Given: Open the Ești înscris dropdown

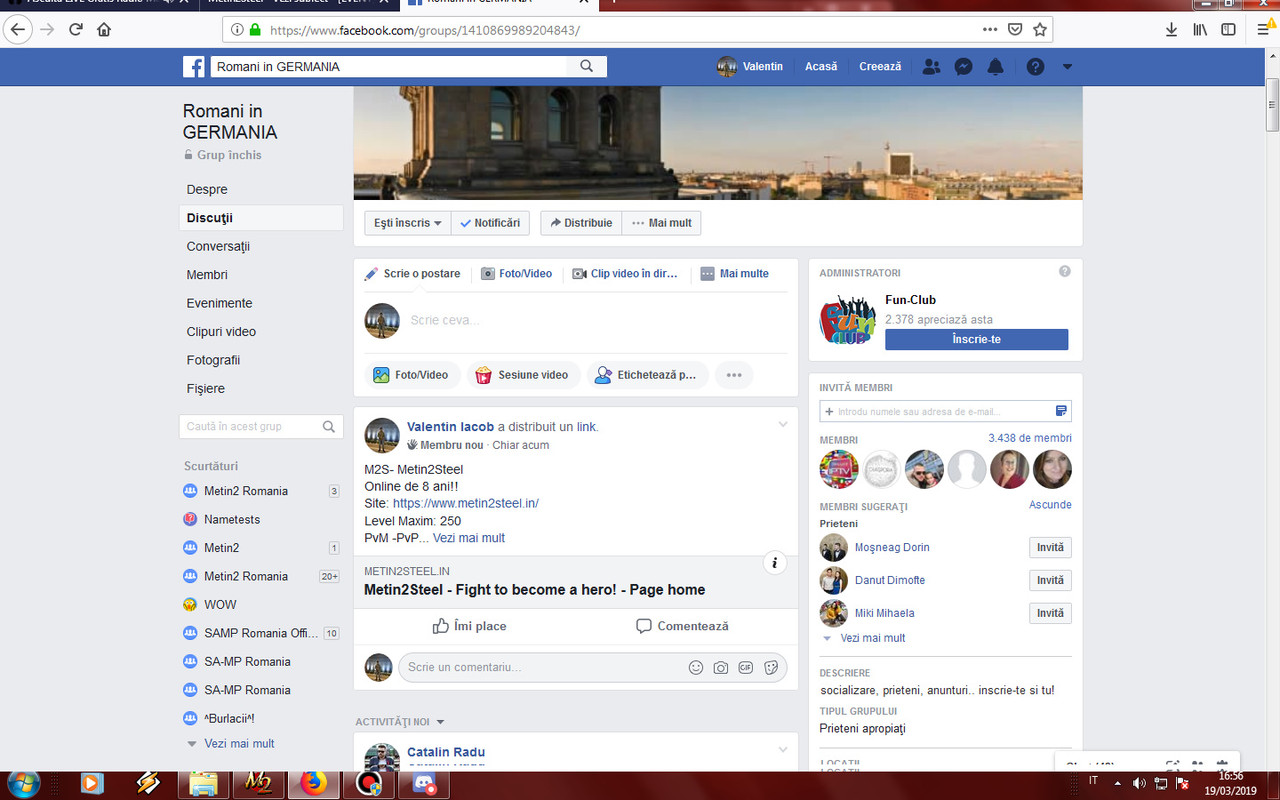Looking at the screenshot, I should 407,223.
